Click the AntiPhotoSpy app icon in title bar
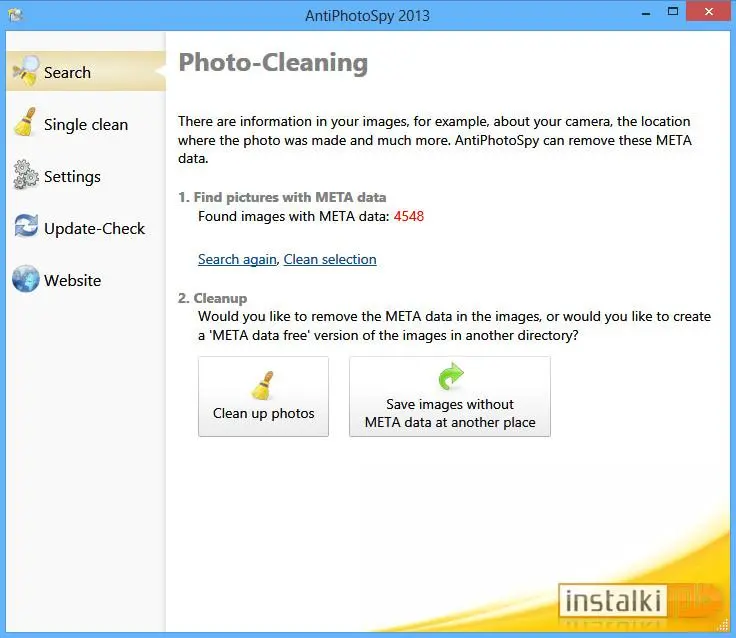Image resolution: width=736 pixels, height=638 pixels. click(15, 15)
